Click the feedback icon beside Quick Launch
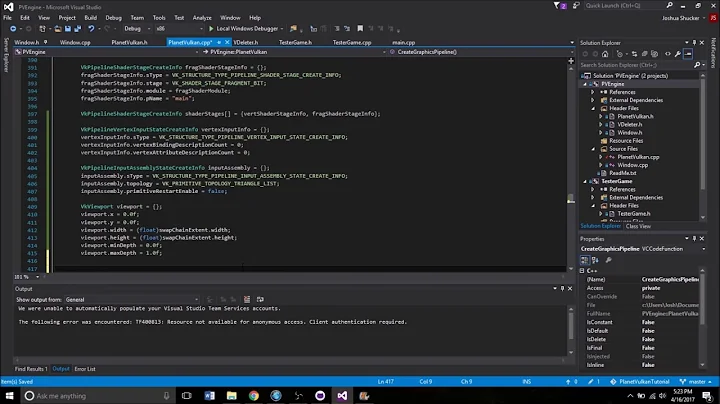The width and height of the screenshot is (720, 404). point(576,6)
